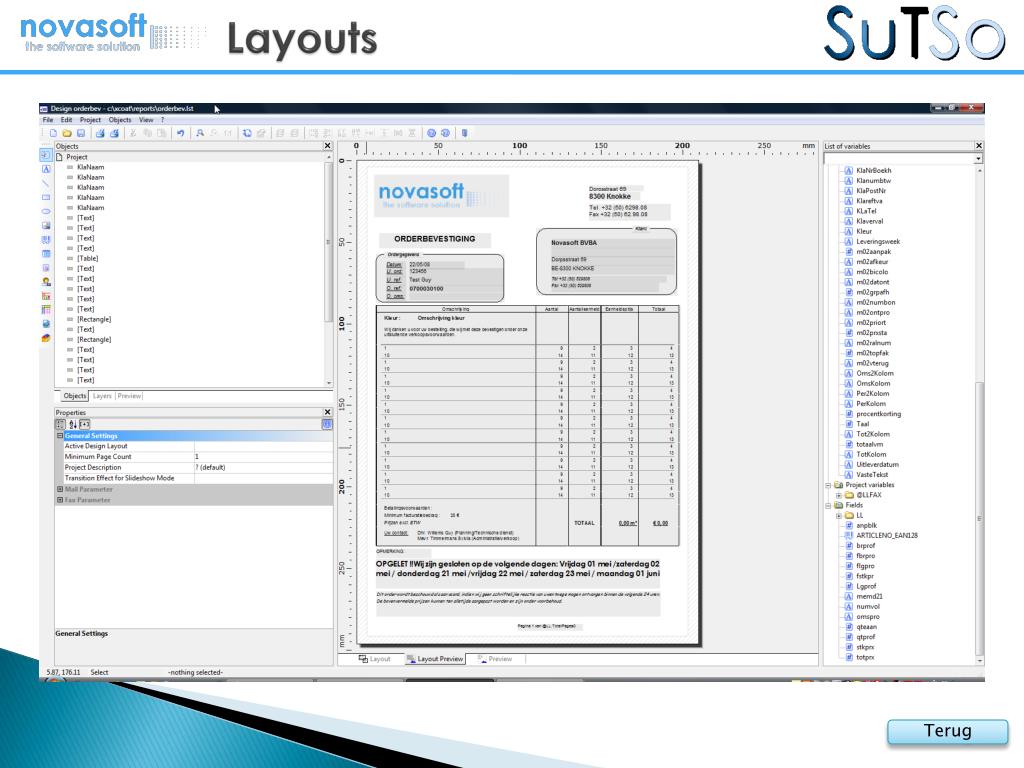Click the Open folder toolbar icon

(67, 133)
